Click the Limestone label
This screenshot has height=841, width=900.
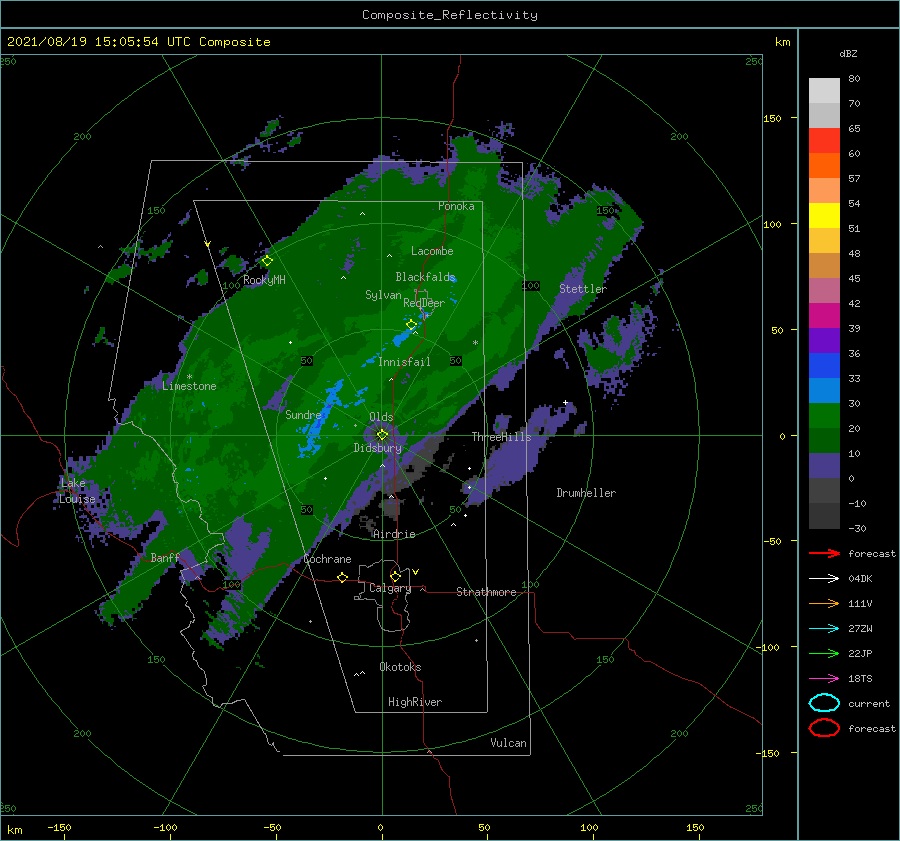pos(189,386)
